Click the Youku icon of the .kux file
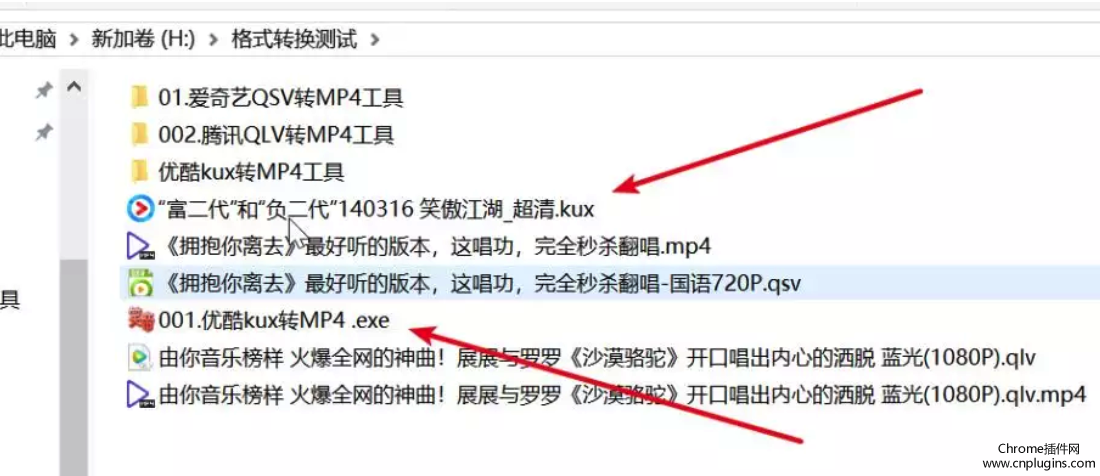 point(140,209)
